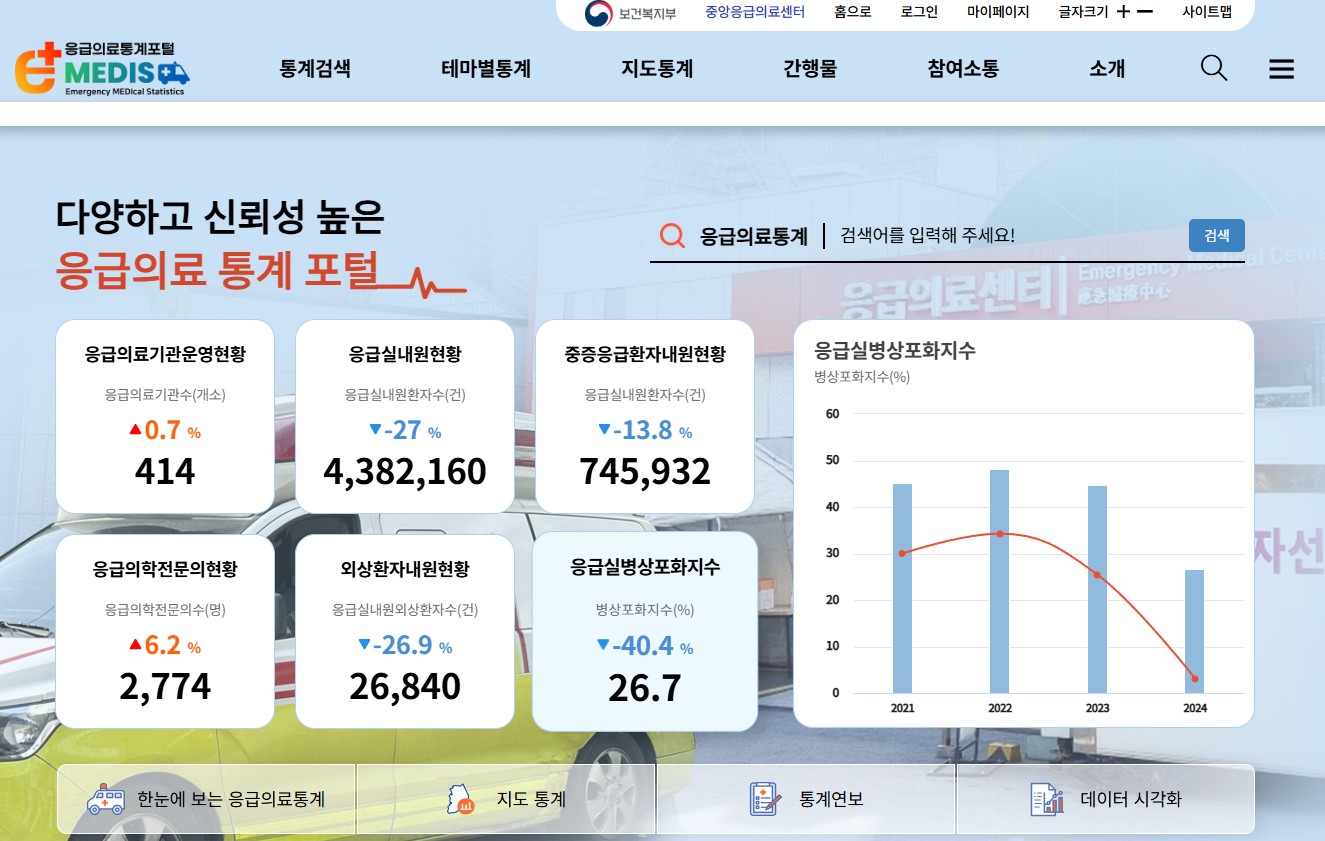This screenshot has width=1325, height=841.
Task: Decrease font size with minus icon
Action: coord(1145,12)
